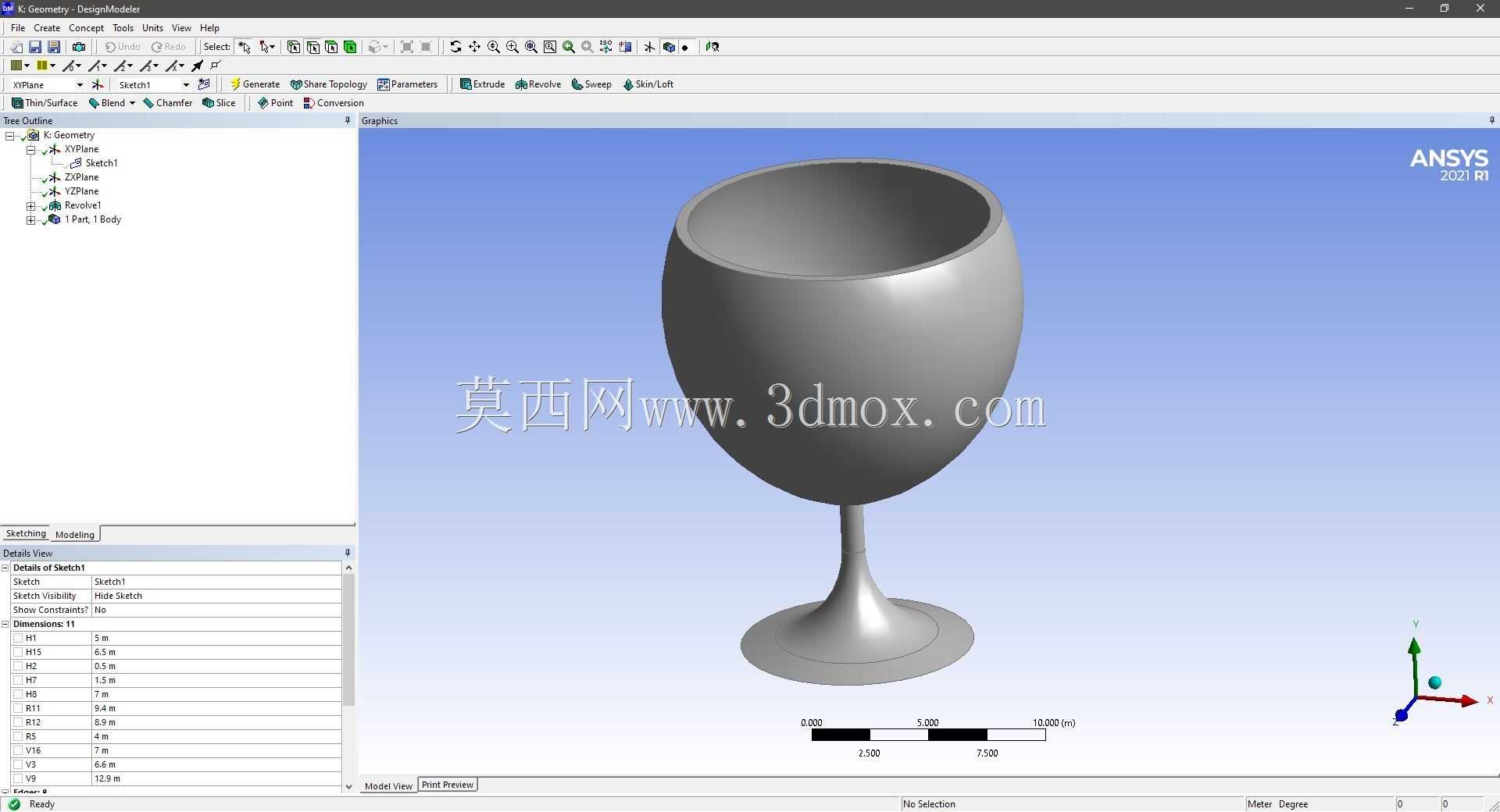Screen dimensions: 1500x812
Task: Click the New Sketch icon beside Sketch1
Action: pyautogui.click(x=205, y=84)
